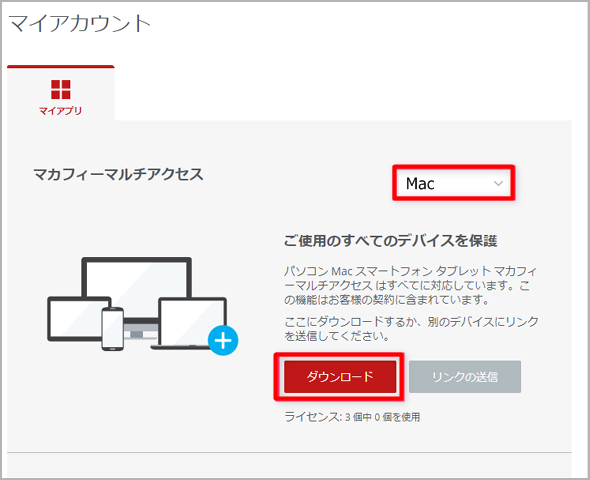590x480 pixels.
Task: Click the smartphone image in the devices illustration
Action: click(x=113, y=329)
